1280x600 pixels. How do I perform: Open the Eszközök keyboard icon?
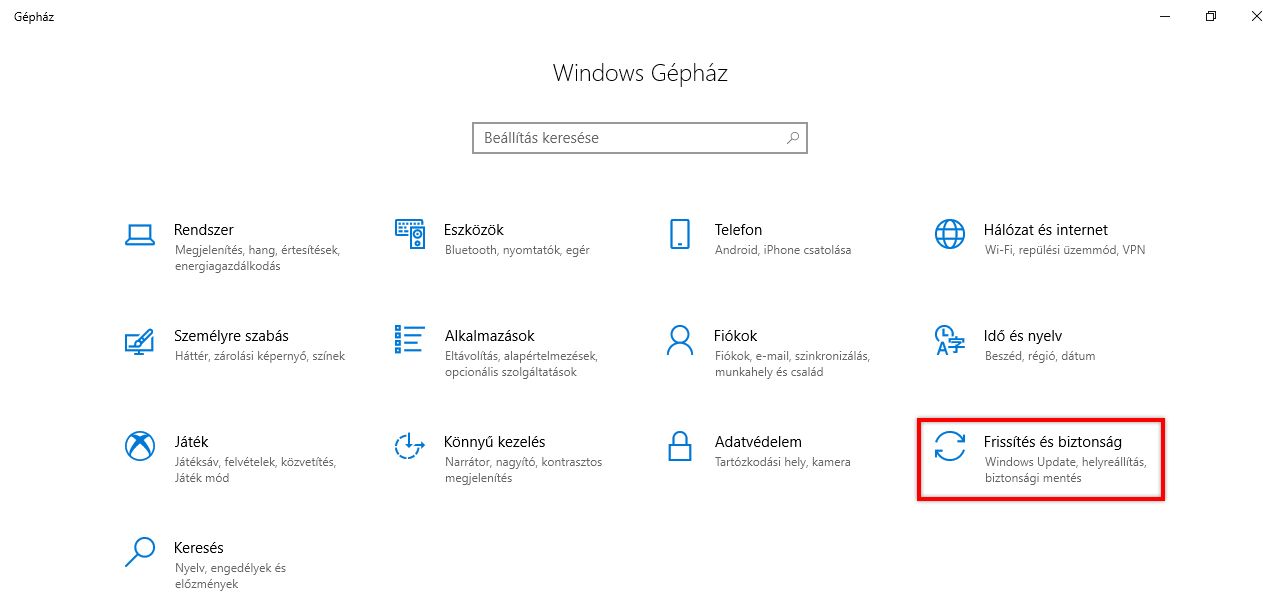(410, 234)
